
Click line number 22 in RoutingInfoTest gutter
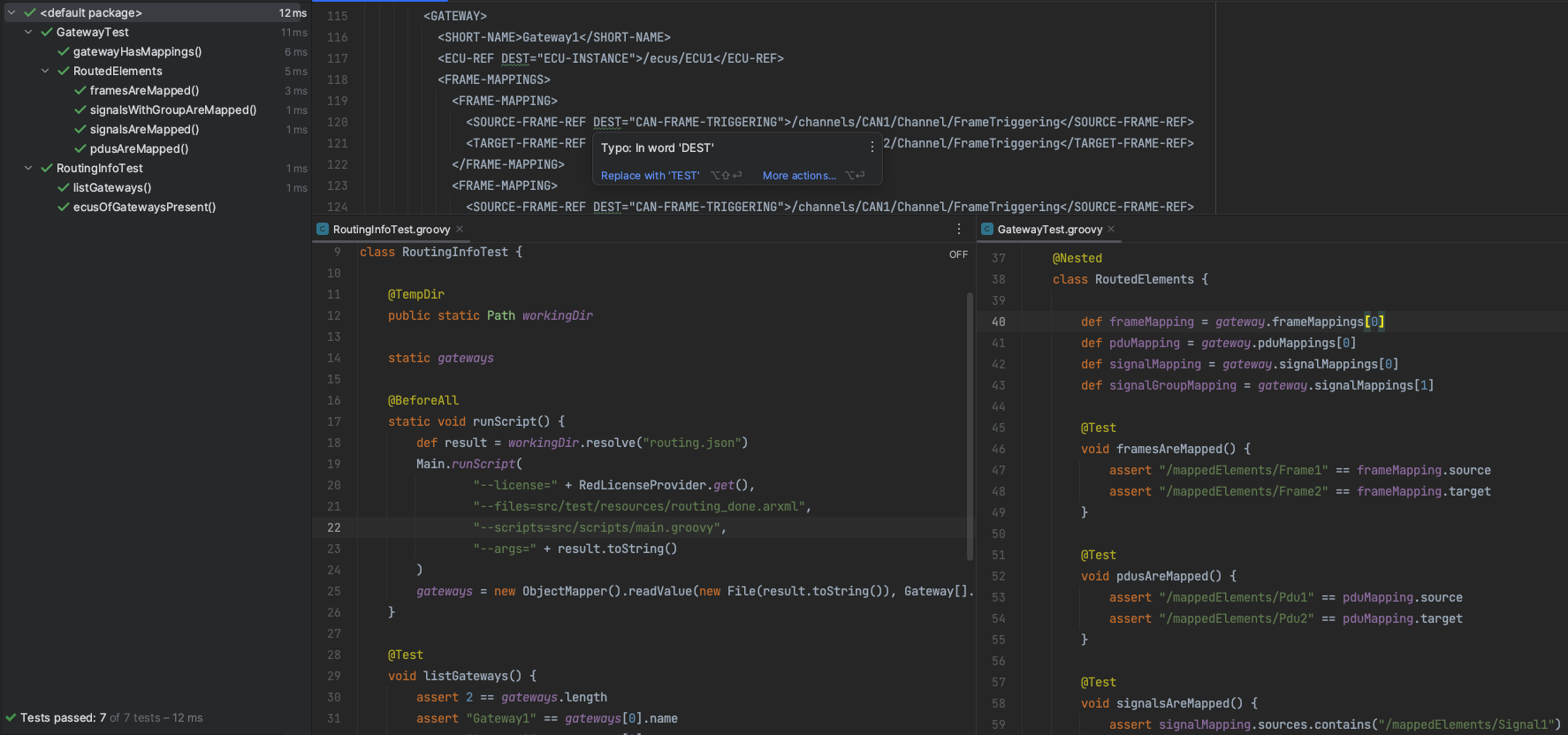[x=334, y=527]
